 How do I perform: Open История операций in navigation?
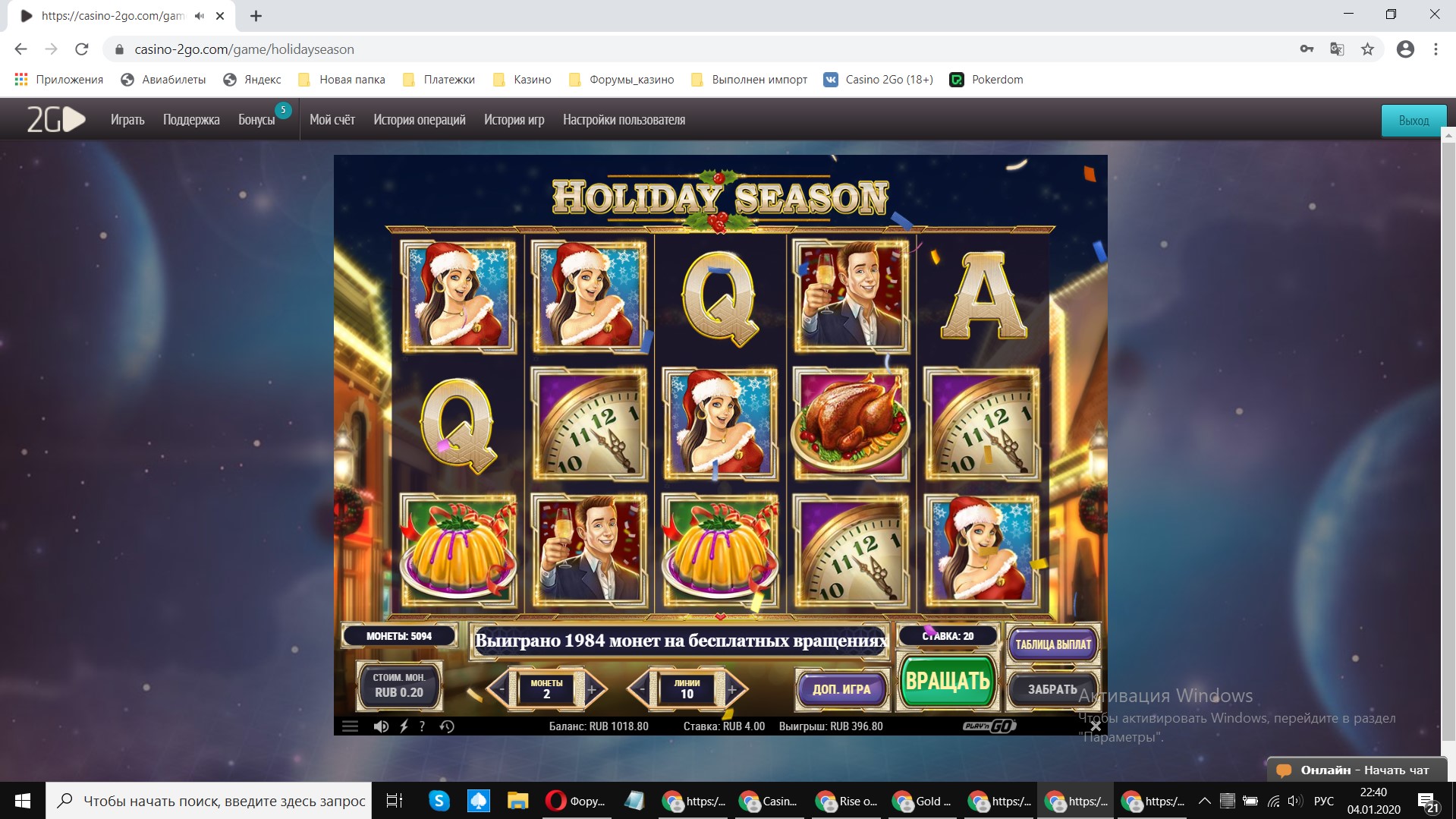(x=420, y=120)
